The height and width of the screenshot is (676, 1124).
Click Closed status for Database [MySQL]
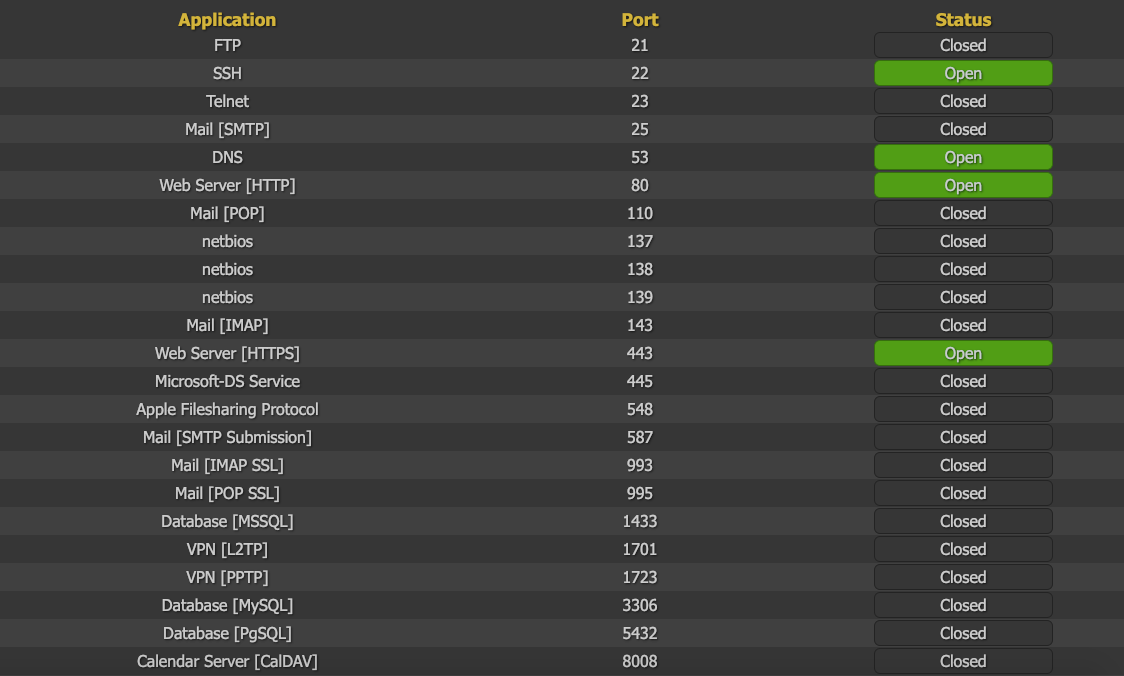click(963, 605)
